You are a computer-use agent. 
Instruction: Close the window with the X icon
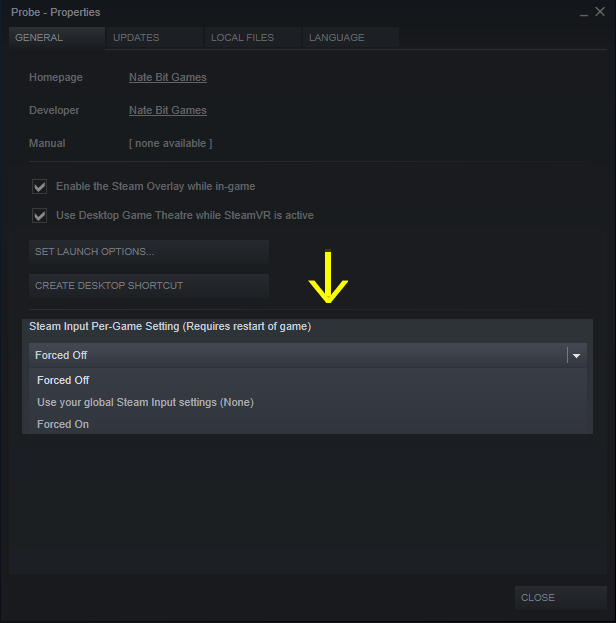[600, 12]
